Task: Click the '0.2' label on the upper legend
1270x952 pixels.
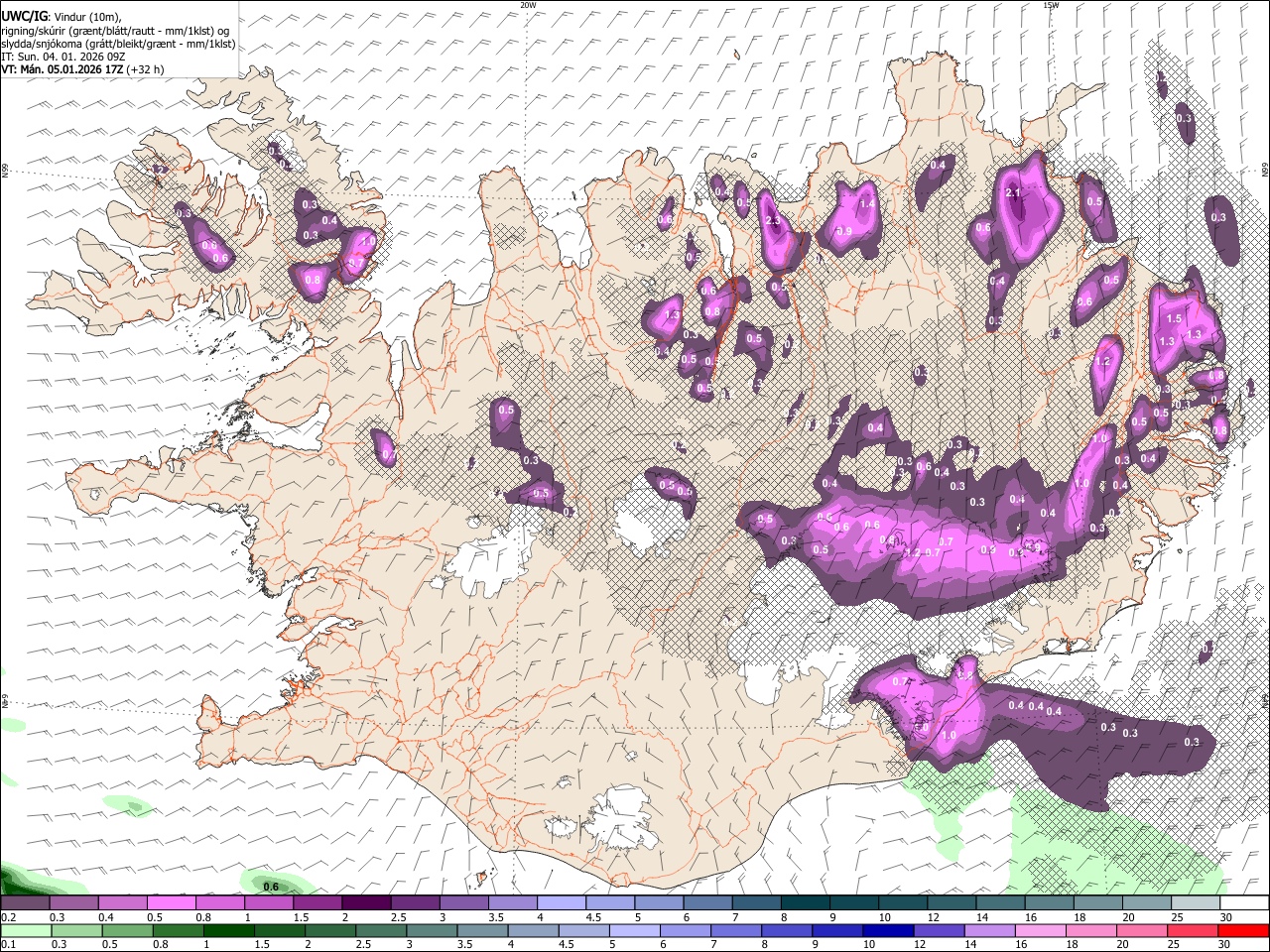Action: (8, 917)
